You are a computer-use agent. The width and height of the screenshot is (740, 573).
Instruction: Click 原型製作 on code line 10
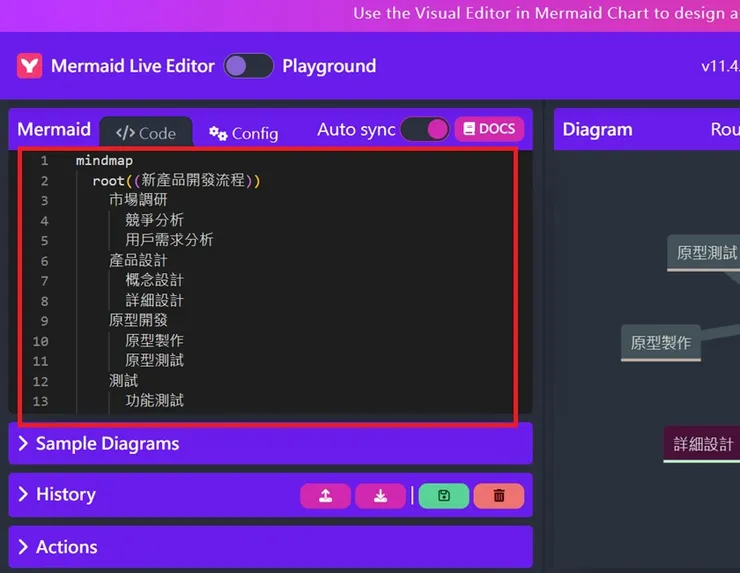(x=154, y=340)
